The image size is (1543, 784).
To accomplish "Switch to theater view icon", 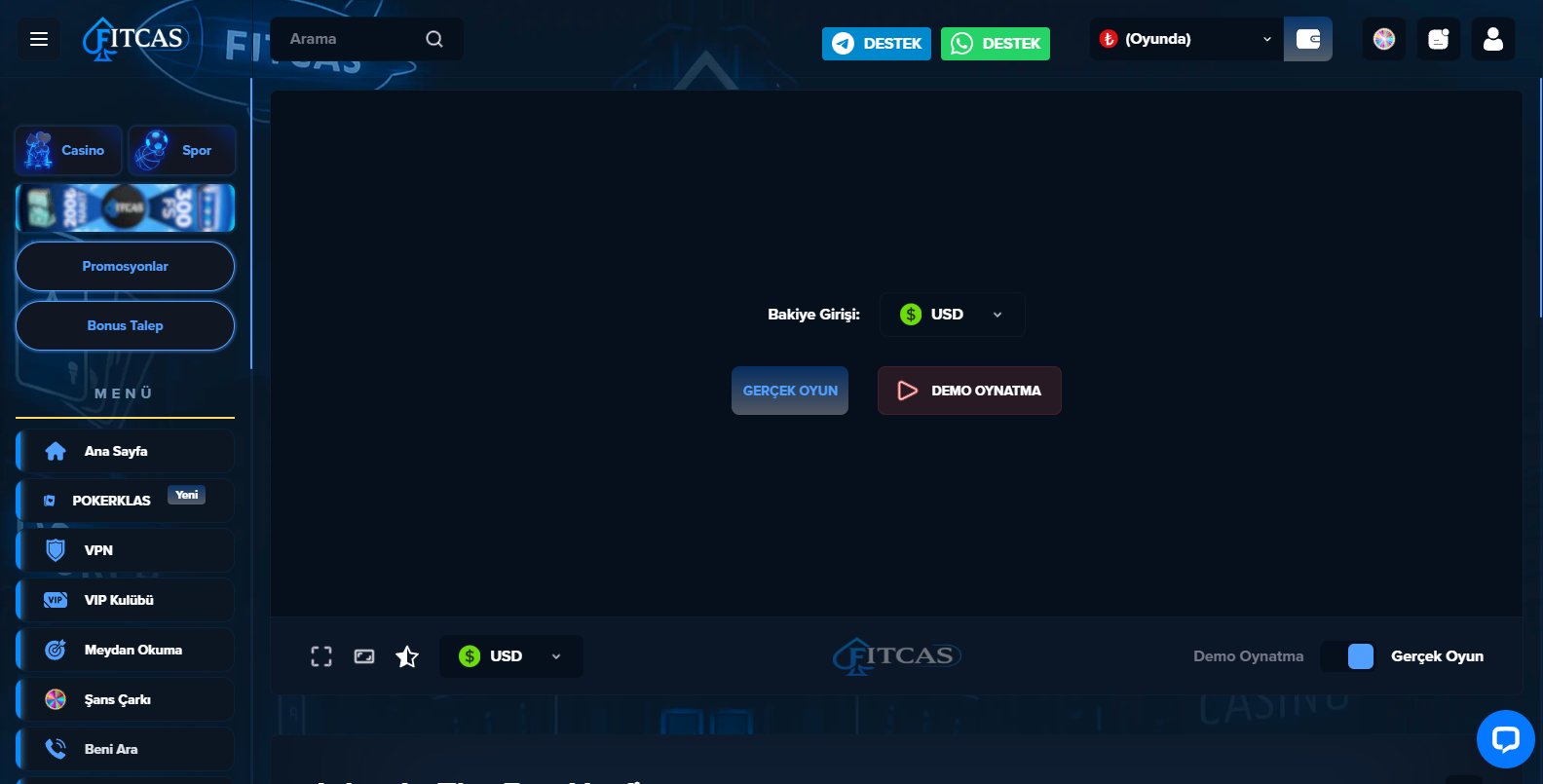I will coord(364,656).
